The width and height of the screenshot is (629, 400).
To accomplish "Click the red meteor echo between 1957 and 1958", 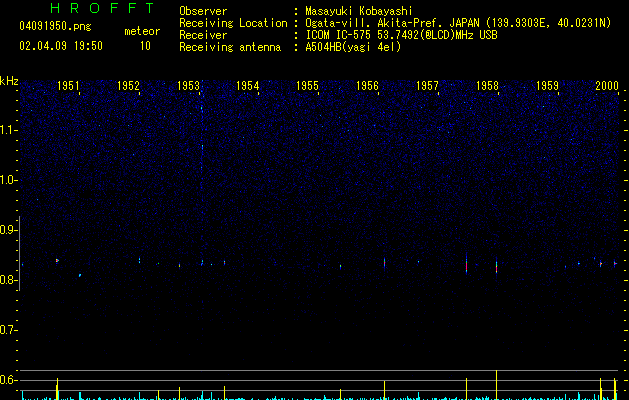I will (x=467, y=265).
